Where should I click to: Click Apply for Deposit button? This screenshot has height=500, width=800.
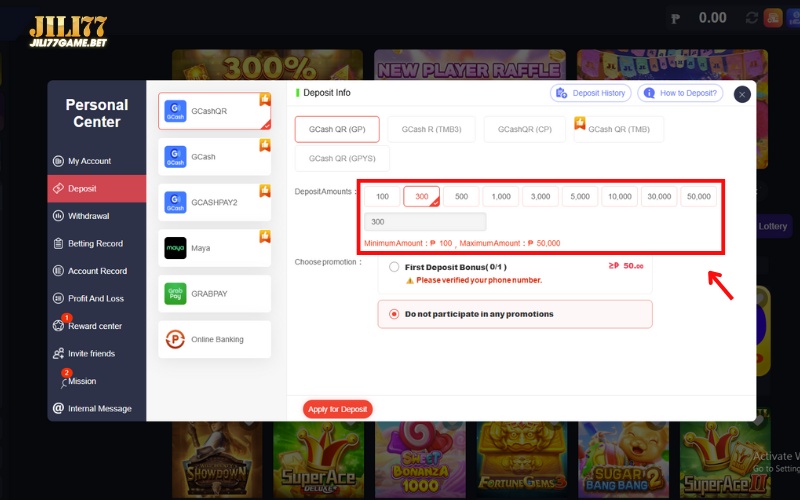(x=337, y=409)
